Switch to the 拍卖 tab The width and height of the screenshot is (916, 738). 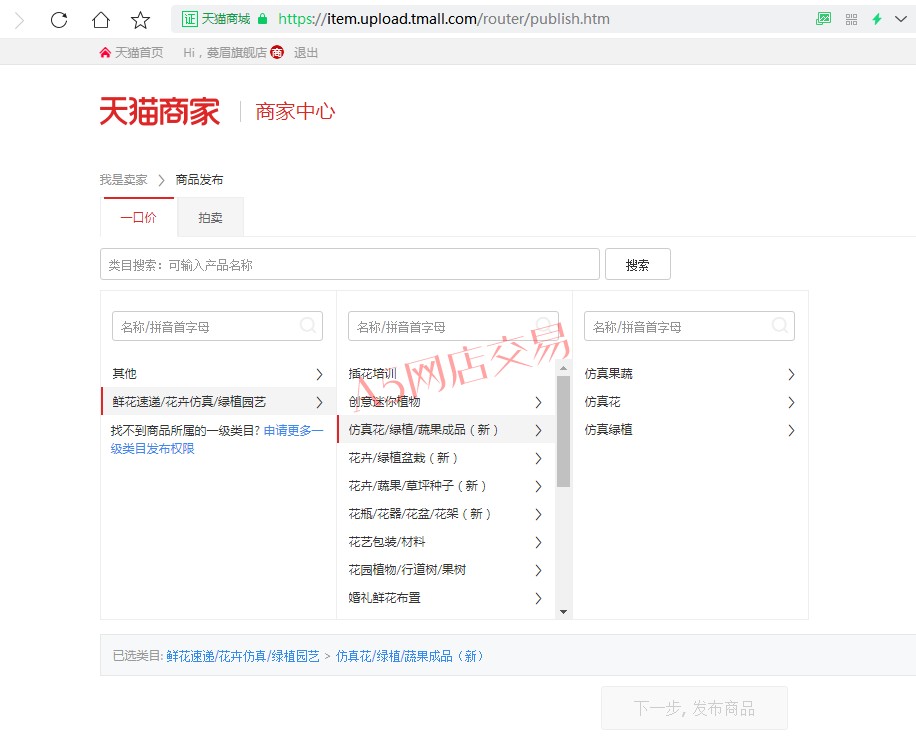pos(210,217)
